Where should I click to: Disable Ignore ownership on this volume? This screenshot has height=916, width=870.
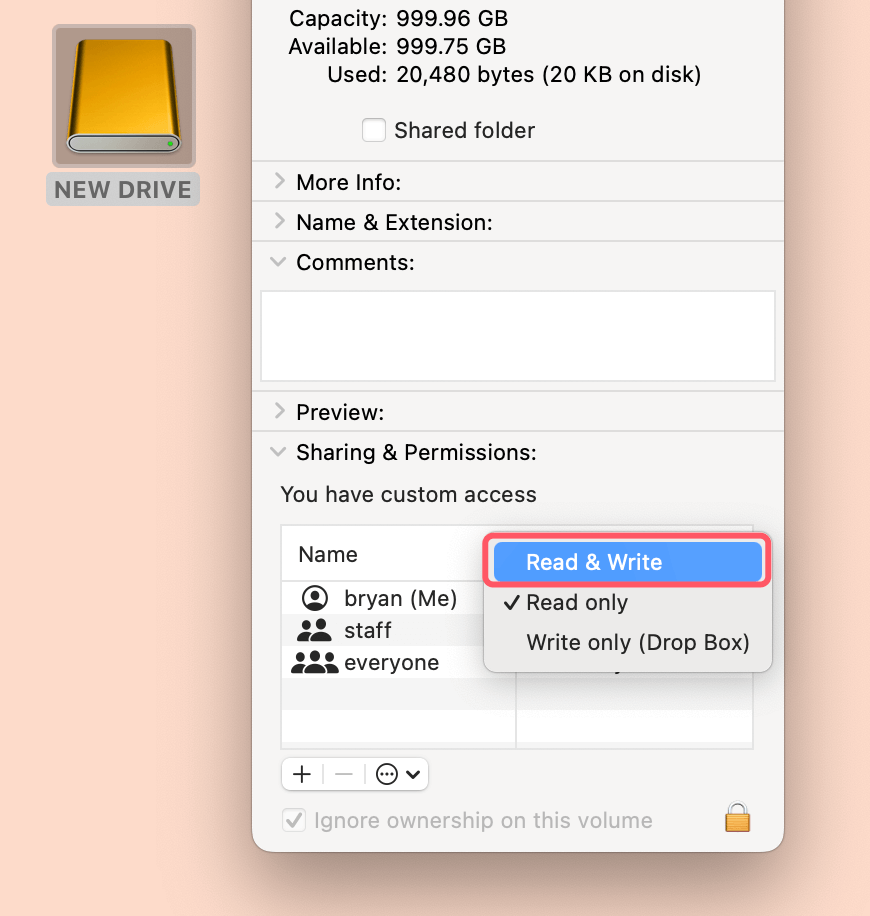(x=294, y=819)
